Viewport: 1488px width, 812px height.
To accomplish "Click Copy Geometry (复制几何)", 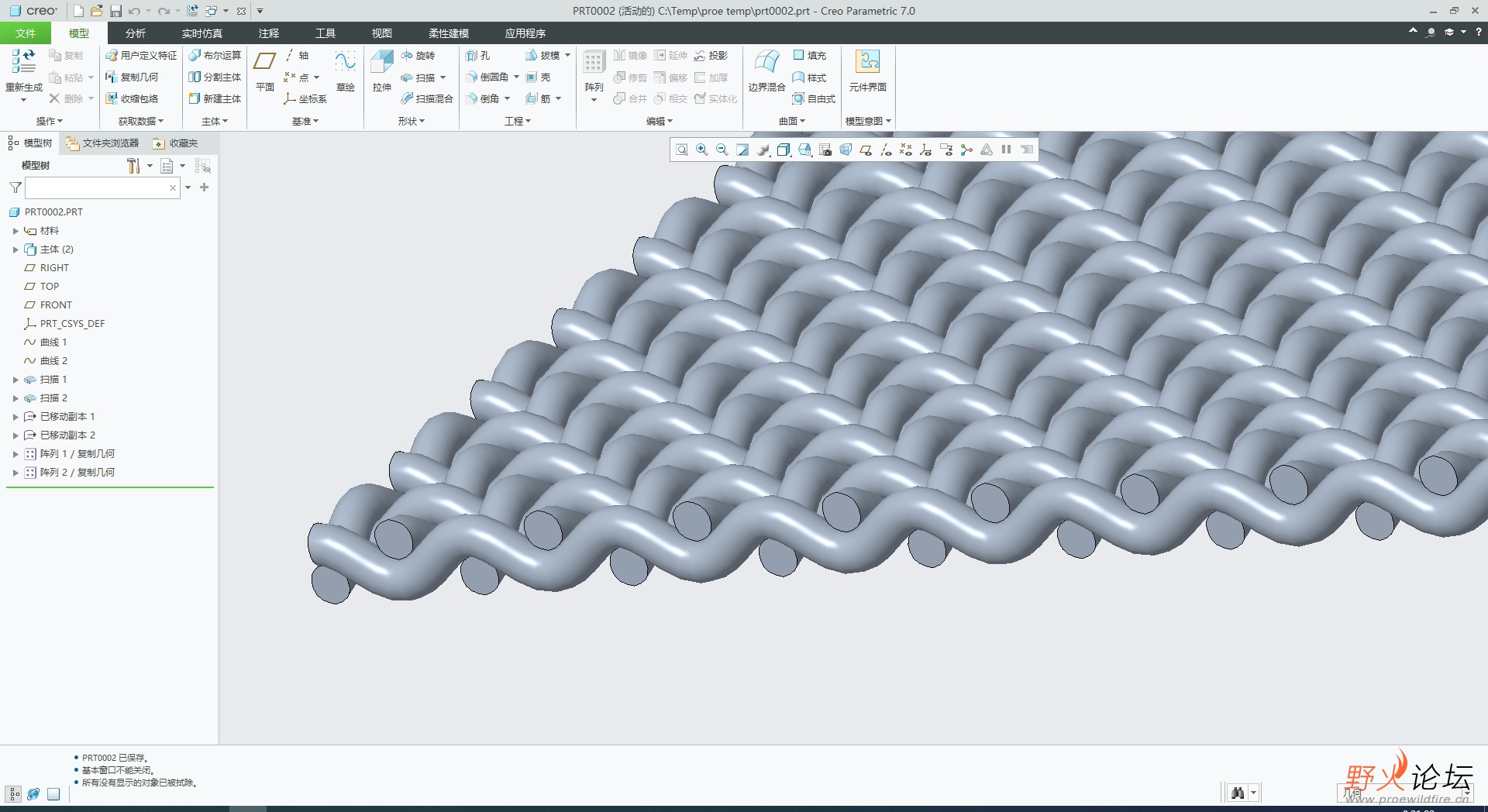I will click(x=132, y=77).
